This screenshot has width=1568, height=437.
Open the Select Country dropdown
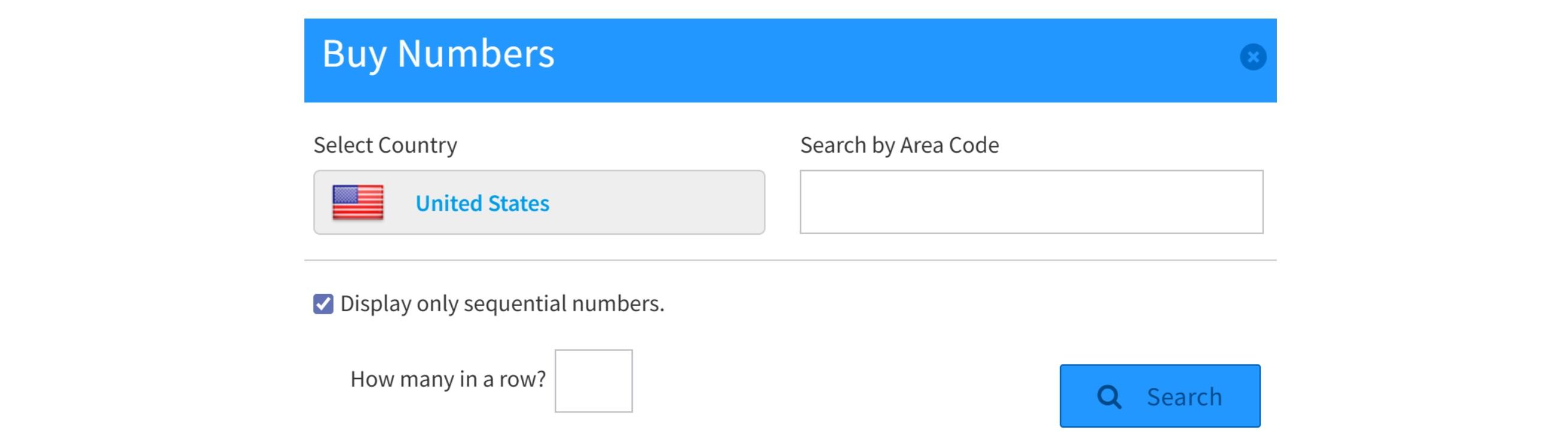click(x=539, y=202)
